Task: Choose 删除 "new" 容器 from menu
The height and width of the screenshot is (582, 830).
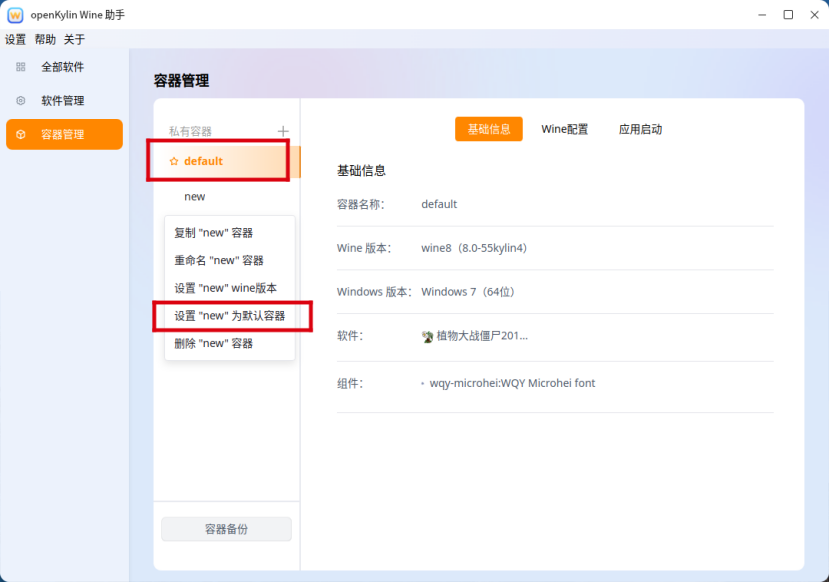Action: (x=214, y=344)
